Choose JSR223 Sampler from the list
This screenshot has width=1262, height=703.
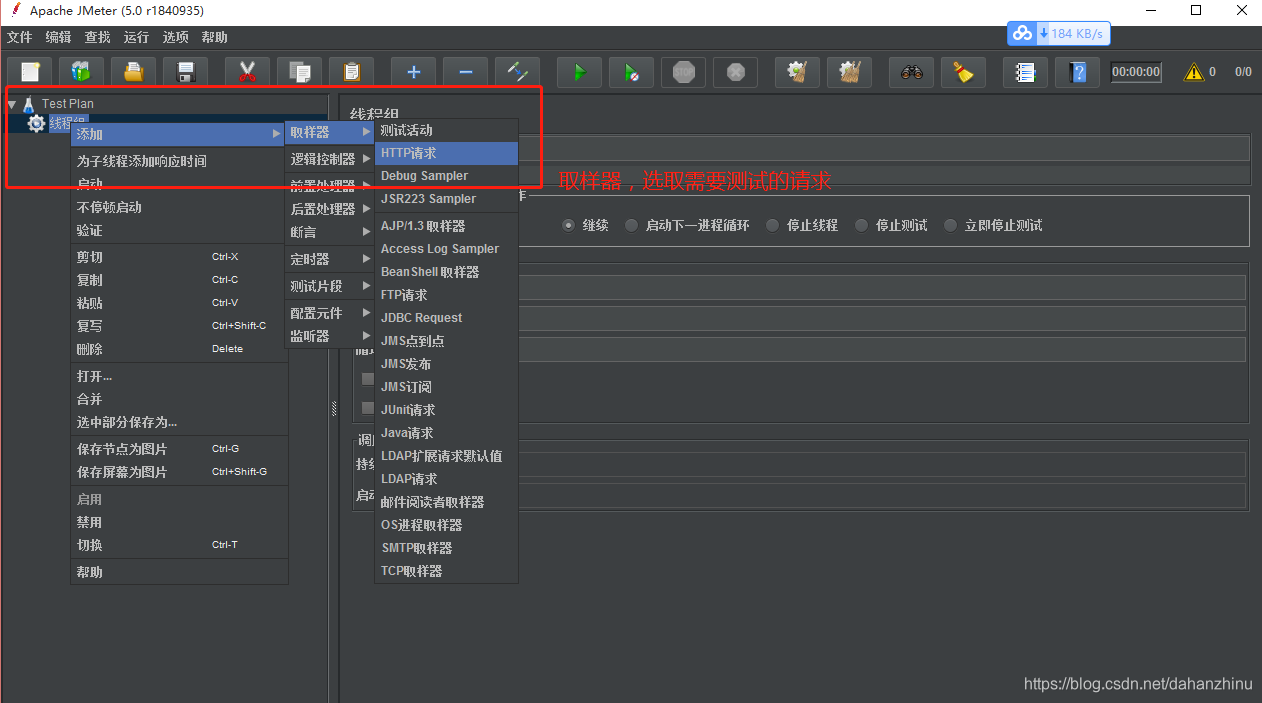[446, 199]
